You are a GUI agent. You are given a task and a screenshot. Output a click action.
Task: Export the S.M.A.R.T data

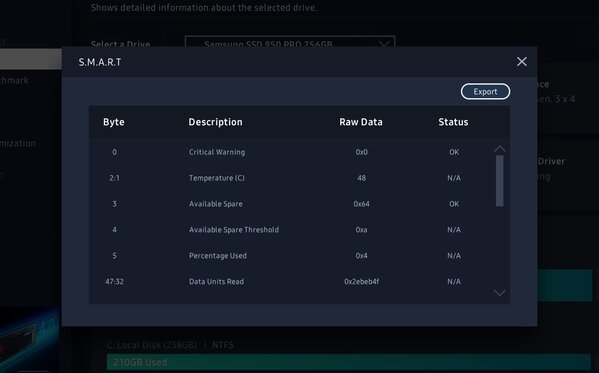485,92
